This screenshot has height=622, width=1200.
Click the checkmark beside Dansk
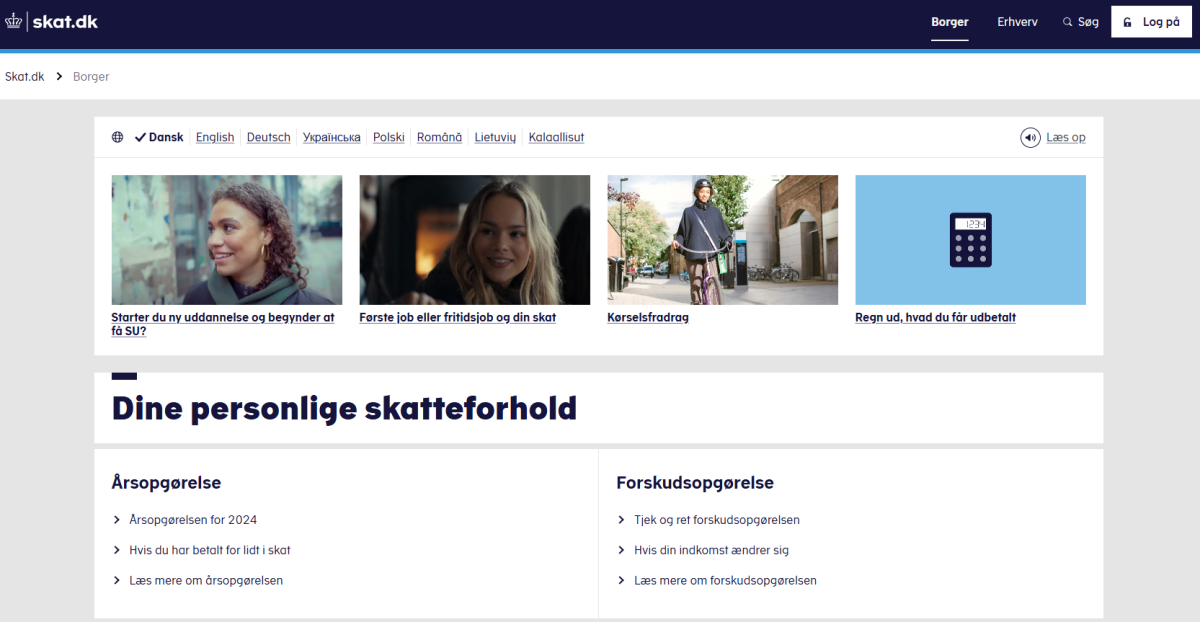pos(140,137)
